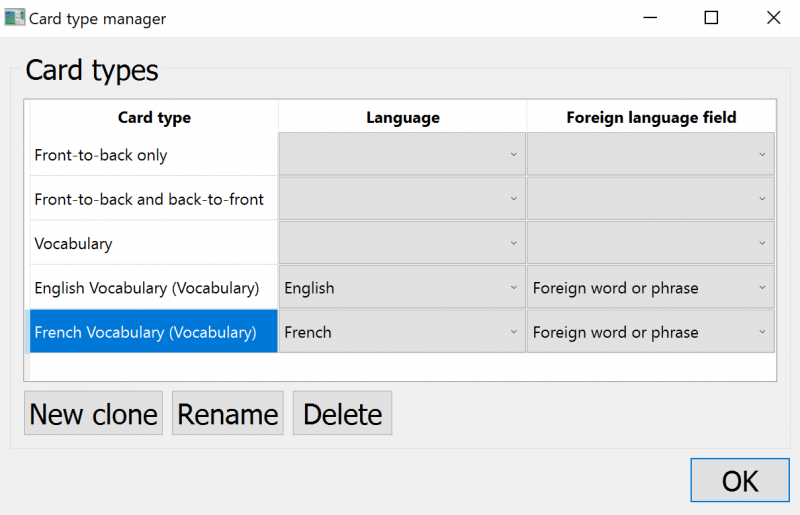Open Foreign language field dropdown for Front-to-back only
Viewport: 800px width, 515px height.
point(651,154)
